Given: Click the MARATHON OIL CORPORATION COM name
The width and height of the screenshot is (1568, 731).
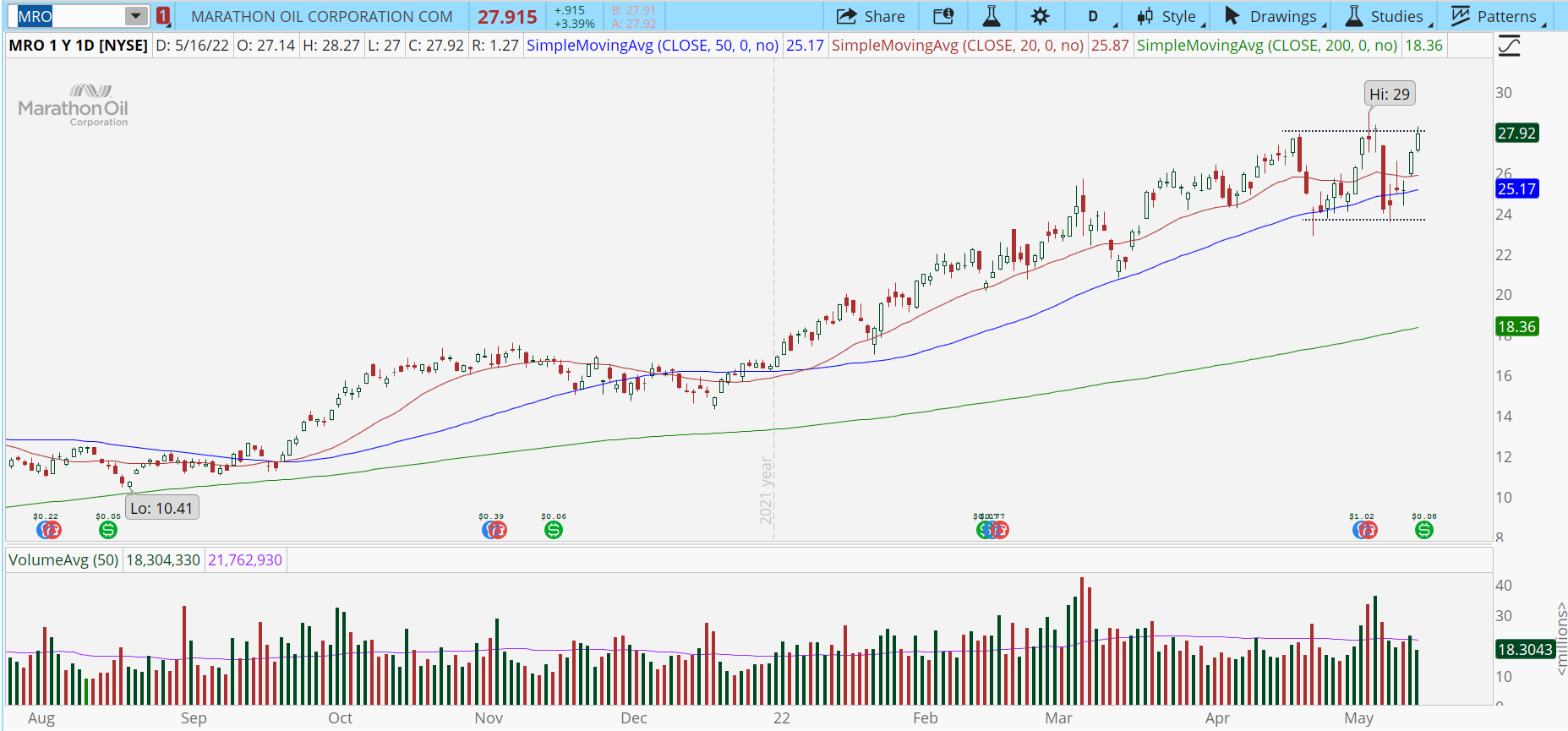Looking at the screenshot, I should pos(322,16).
